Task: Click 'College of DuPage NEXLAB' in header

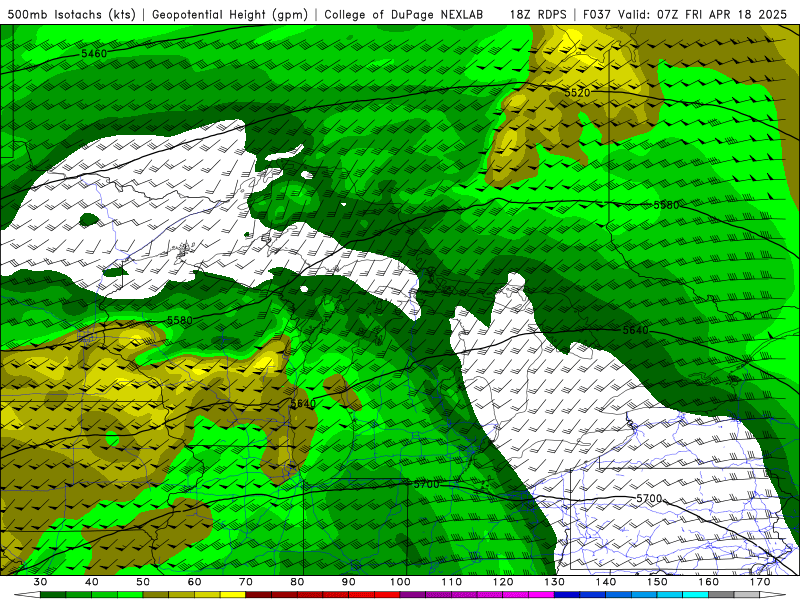Action: (404, 15)
